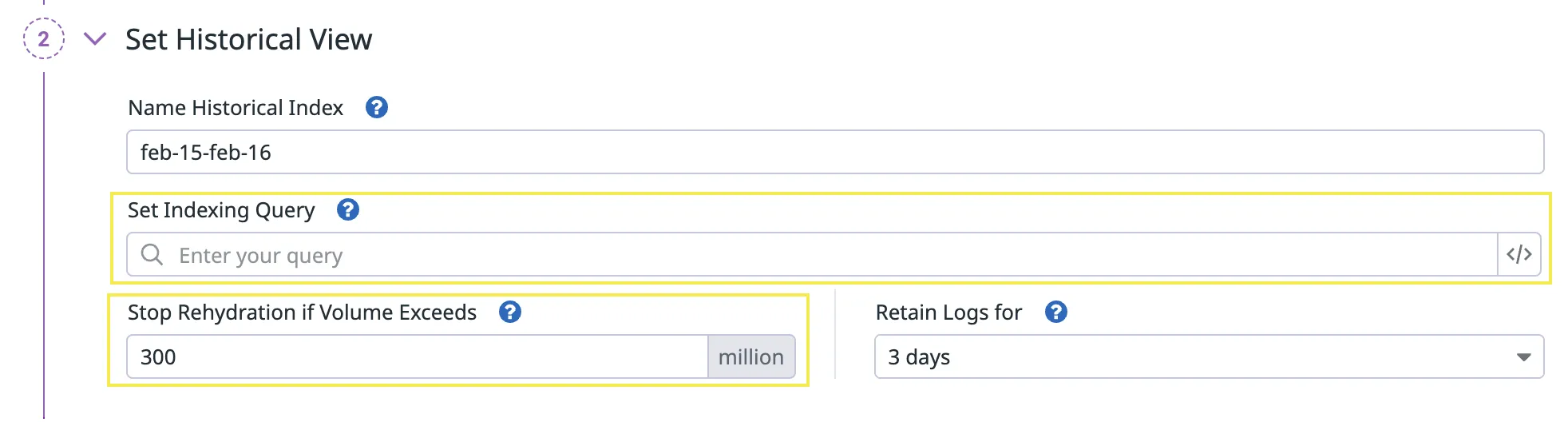Toggle the raw code query editor icon

coord(1519,255)
